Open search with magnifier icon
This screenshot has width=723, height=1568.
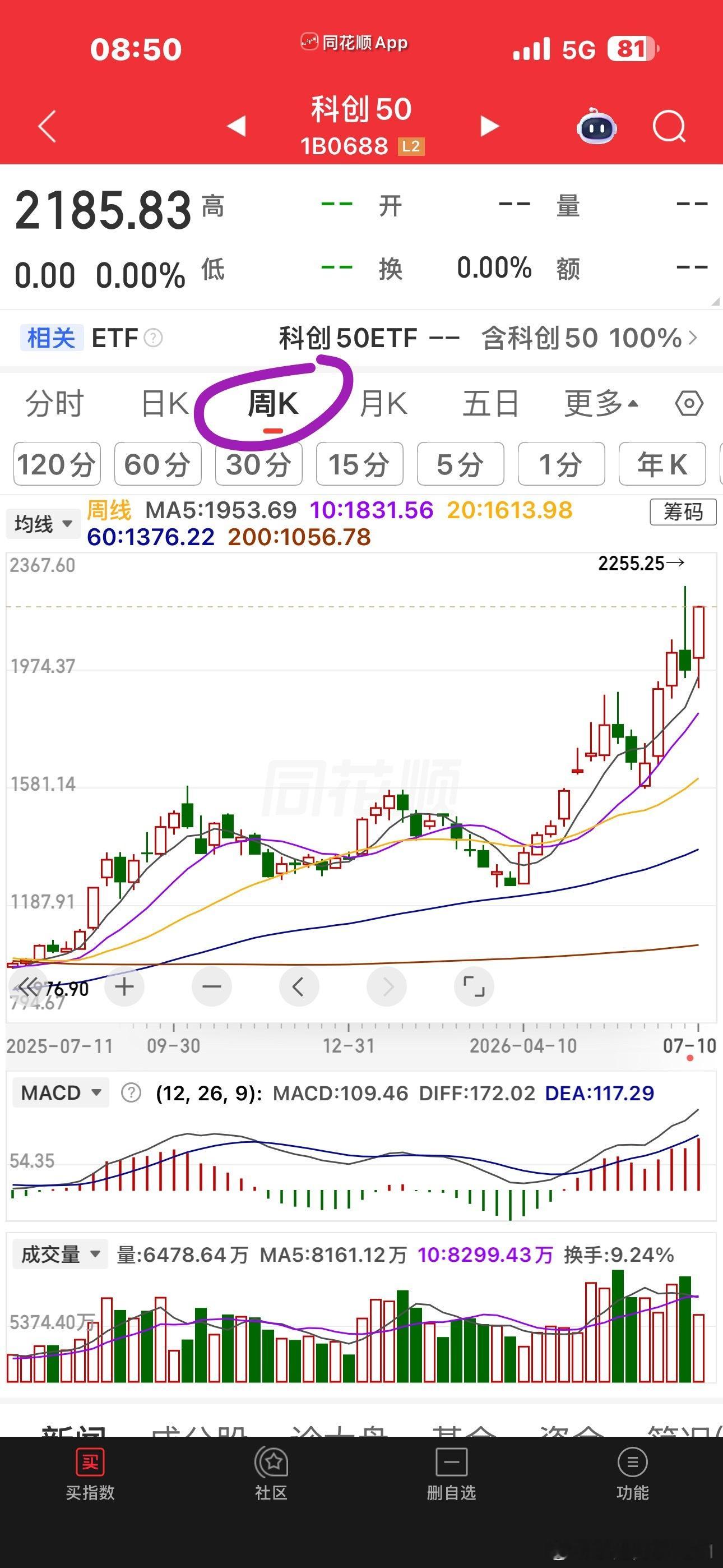pyautogui.click(x=669, y=126)
